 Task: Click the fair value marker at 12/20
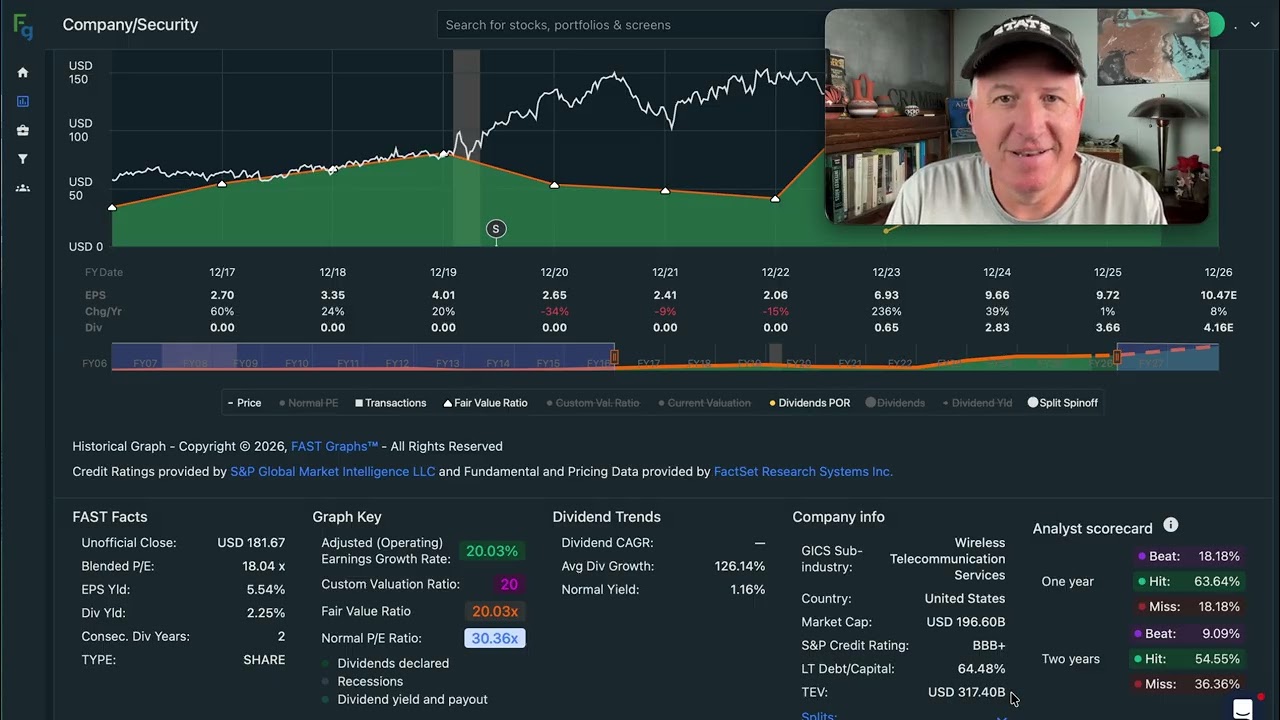click(x=554, y=185)
